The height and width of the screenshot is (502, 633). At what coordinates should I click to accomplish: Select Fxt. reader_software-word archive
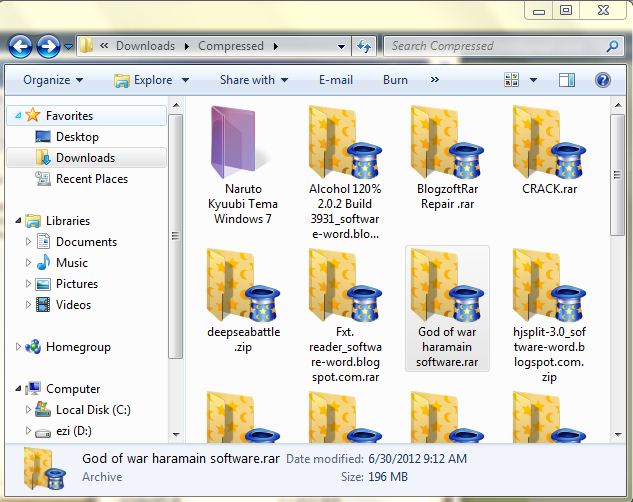[x=345, y=316]
